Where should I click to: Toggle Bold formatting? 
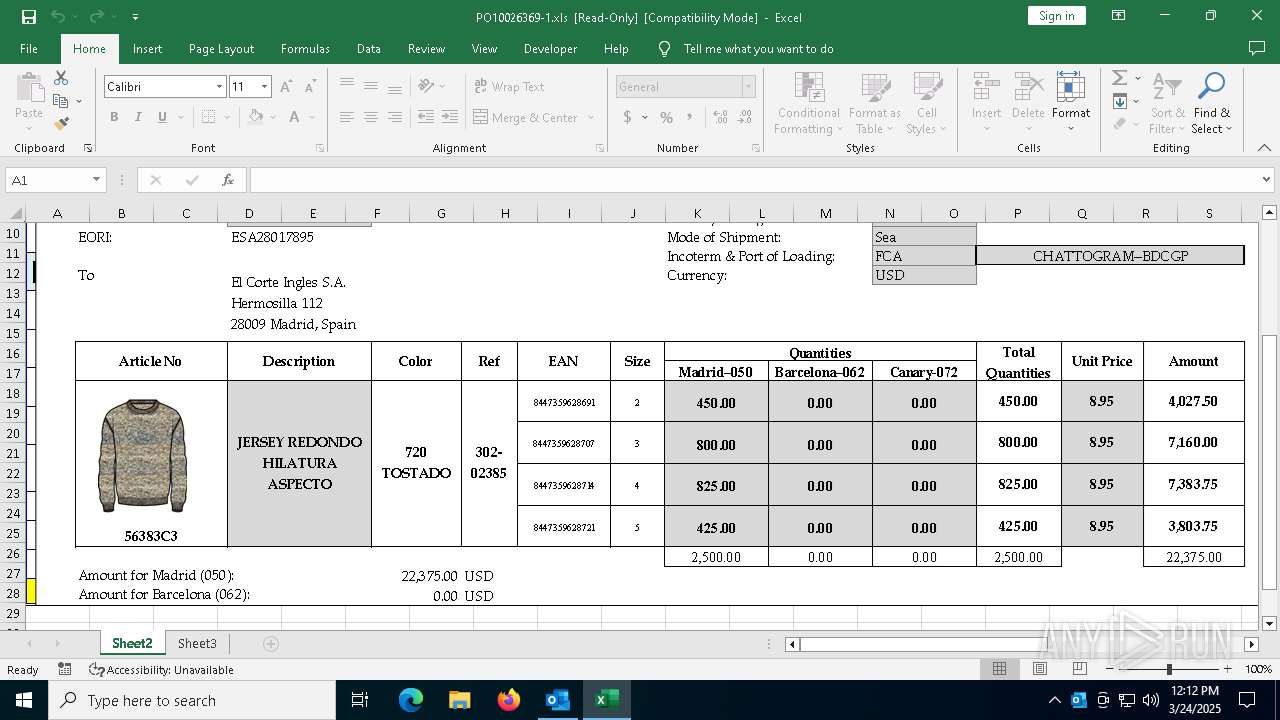pos(114,117)
